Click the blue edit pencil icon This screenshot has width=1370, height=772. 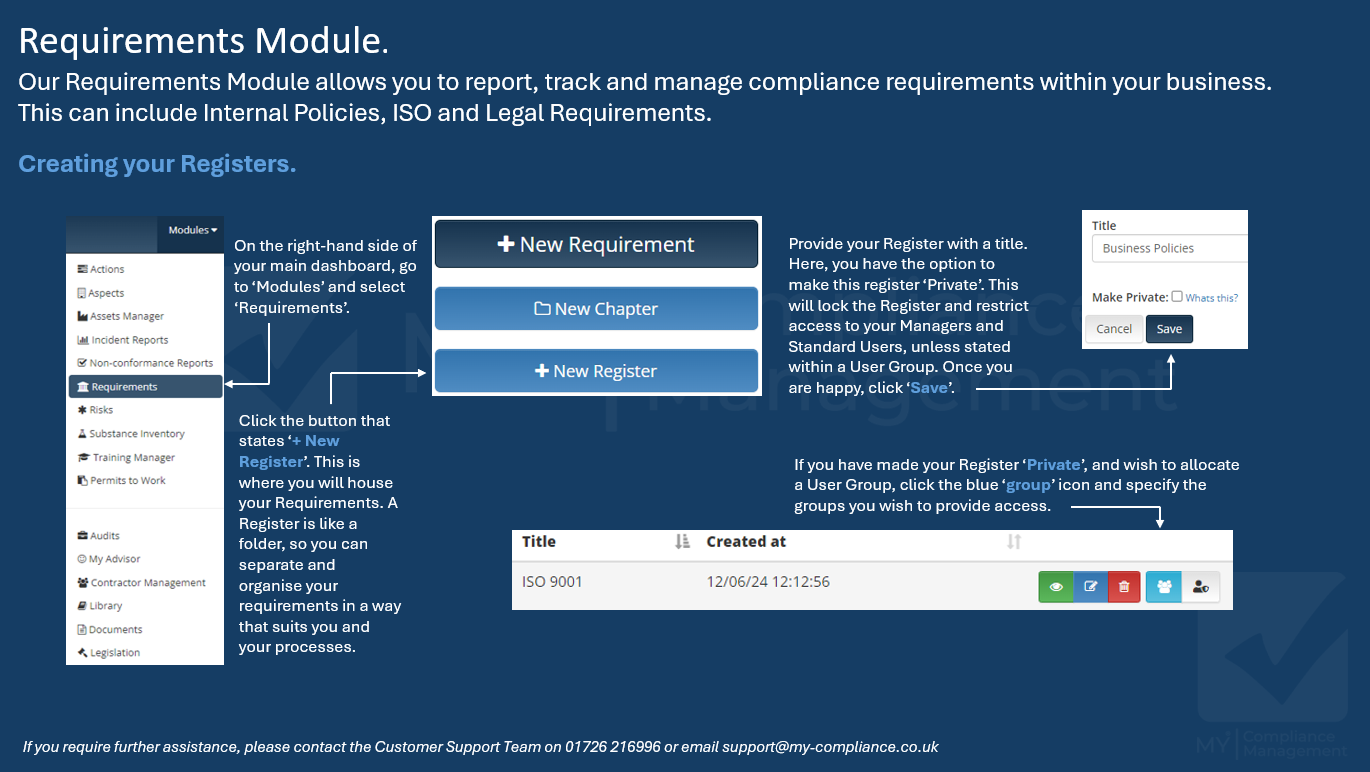1090,587
